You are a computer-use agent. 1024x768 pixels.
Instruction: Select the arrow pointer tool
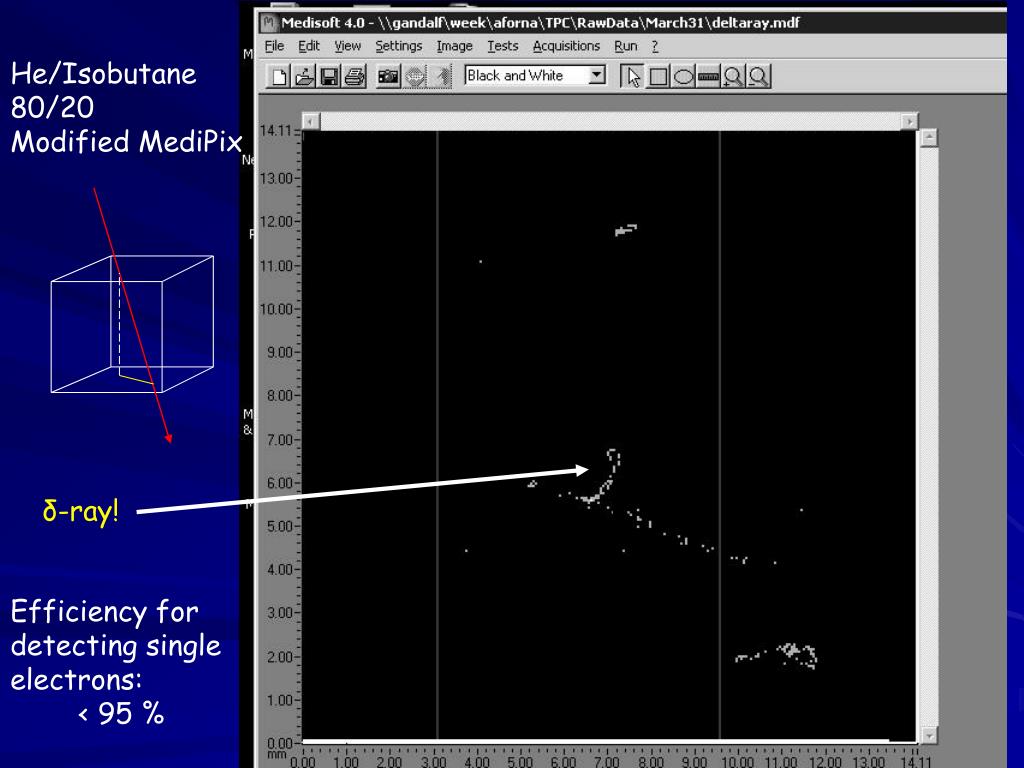click(632, 76)
